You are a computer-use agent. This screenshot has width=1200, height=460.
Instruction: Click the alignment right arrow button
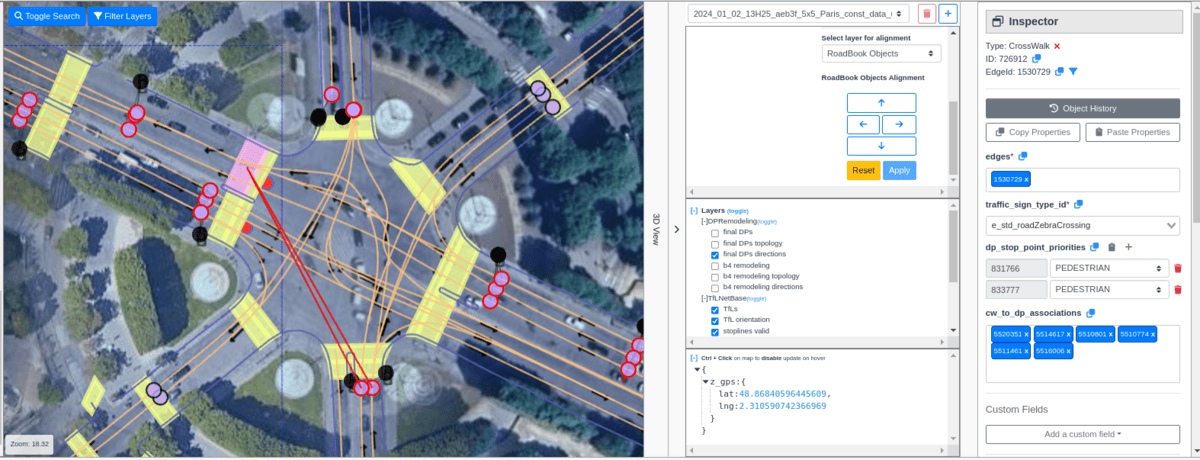pos(899,124)
